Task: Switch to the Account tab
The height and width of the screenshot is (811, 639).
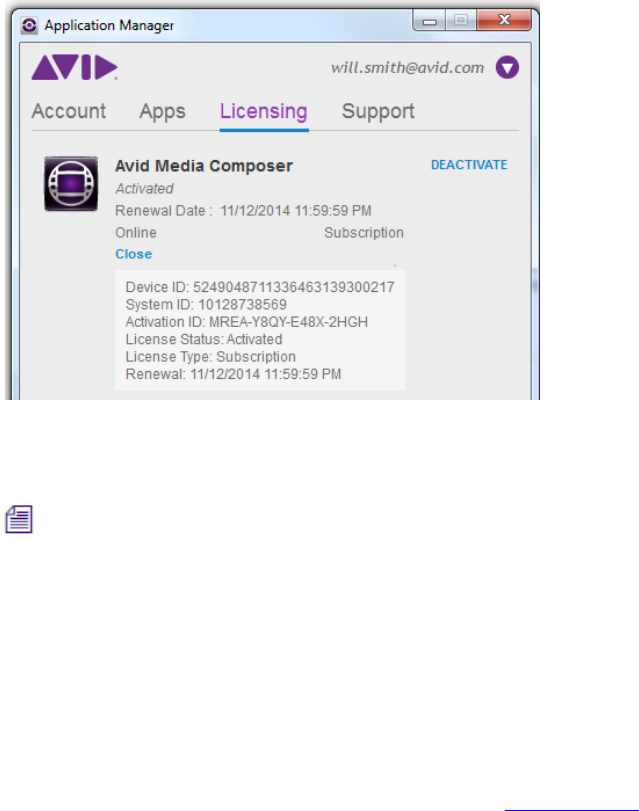Action: [x=69, y=111]
